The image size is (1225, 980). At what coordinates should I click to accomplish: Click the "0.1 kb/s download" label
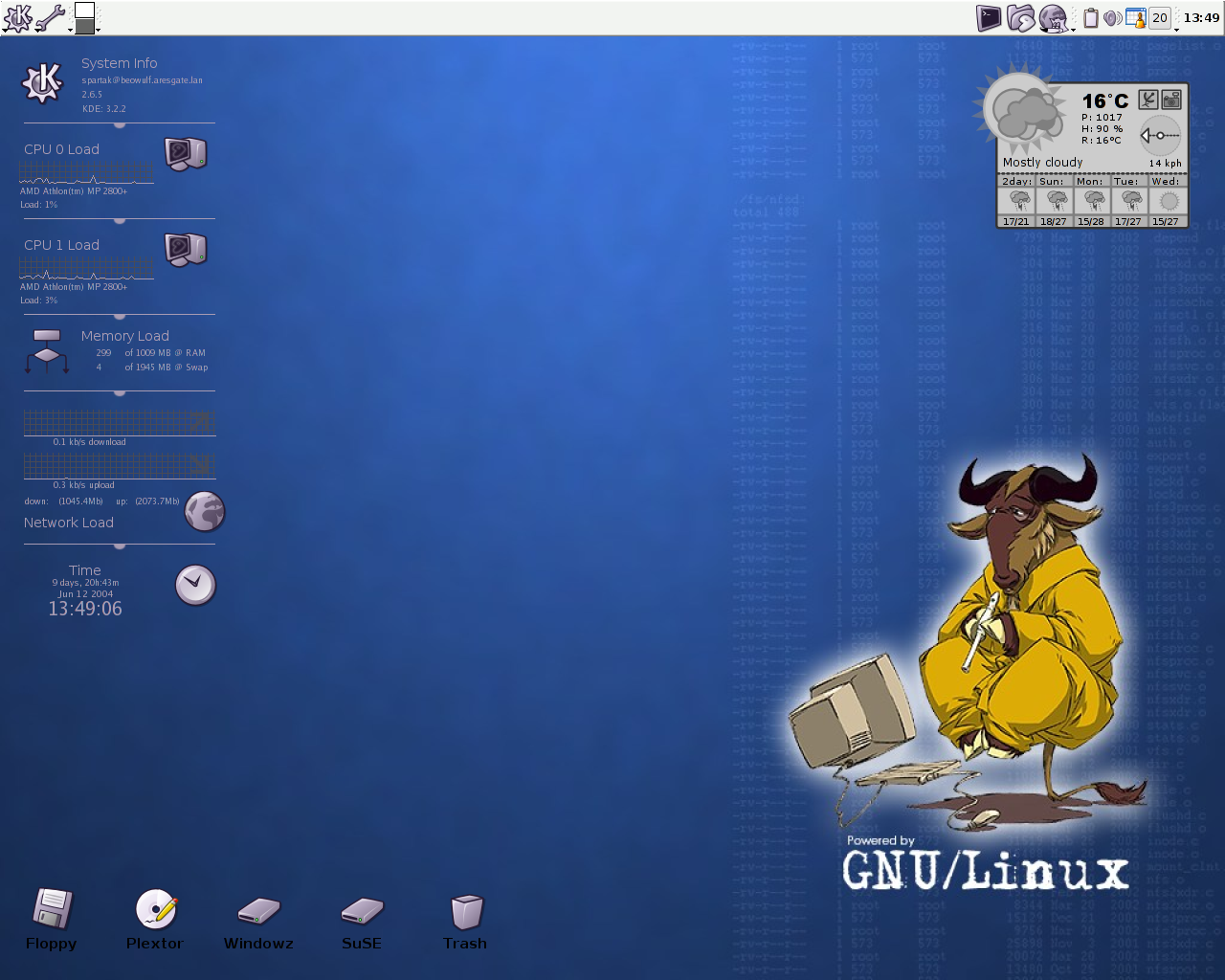point(90,442)
